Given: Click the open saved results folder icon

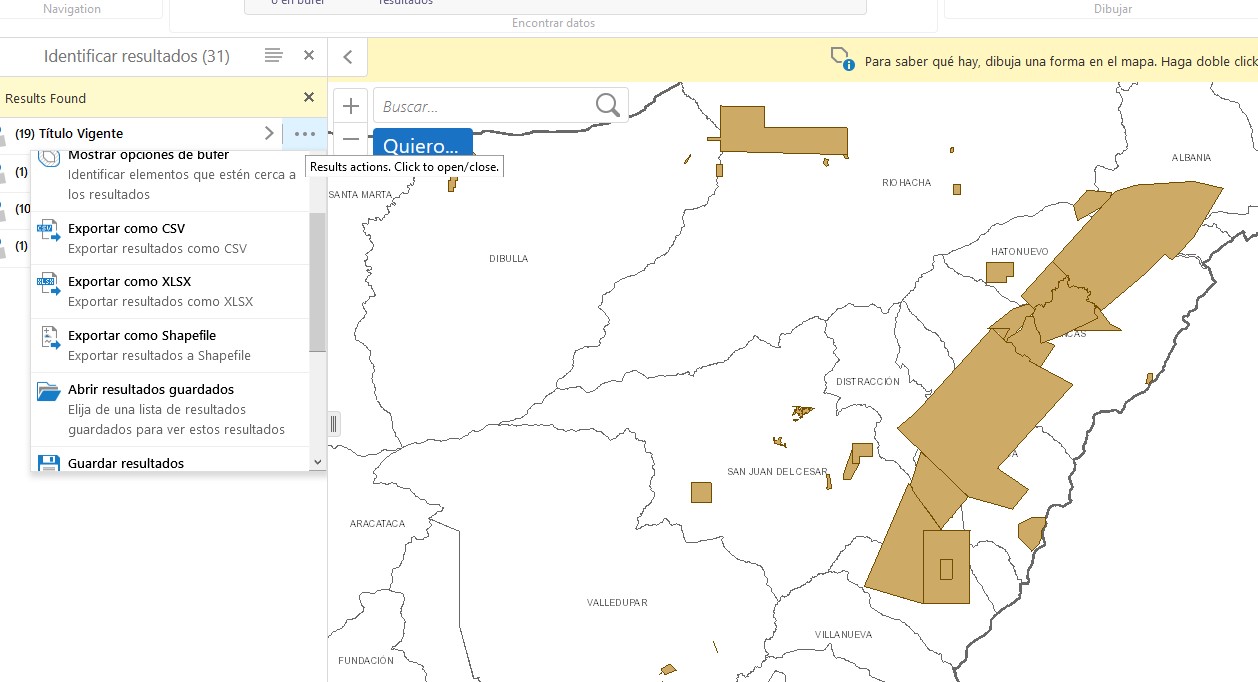Looking at the screenshot, I should tap(48, 392).
